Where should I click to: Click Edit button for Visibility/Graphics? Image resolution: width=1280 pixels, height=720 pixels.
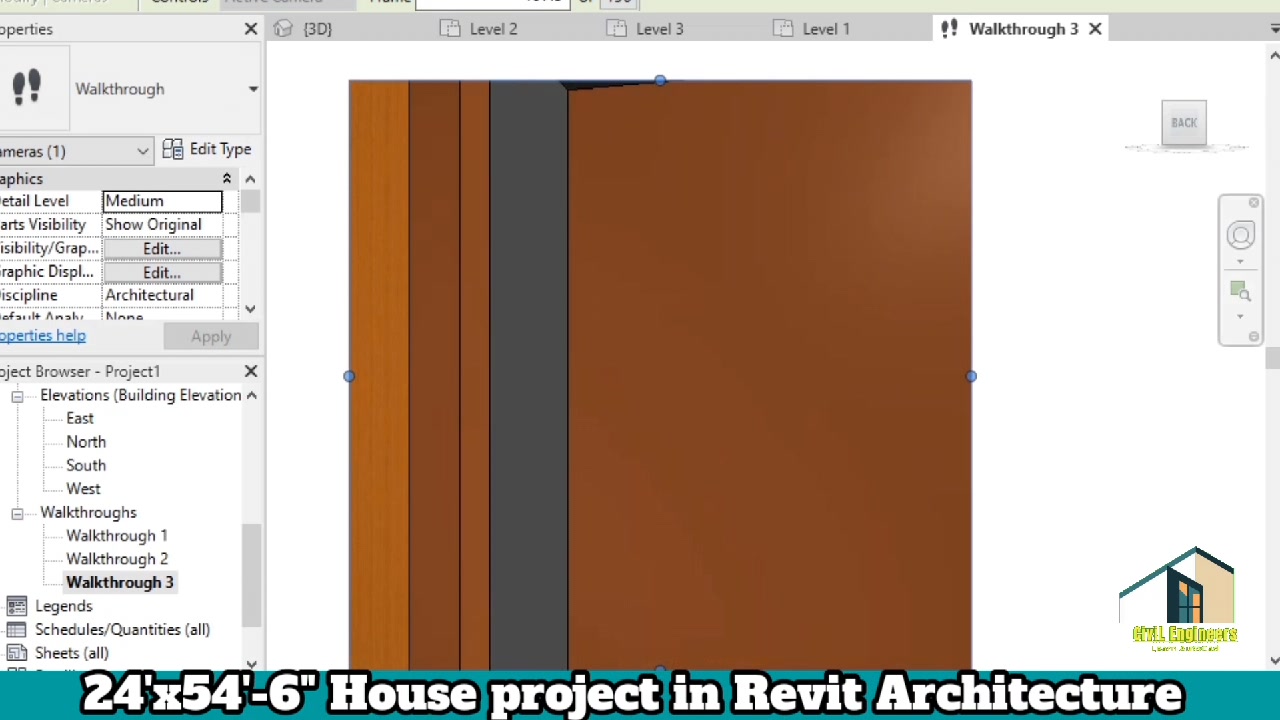coord(162,248)
